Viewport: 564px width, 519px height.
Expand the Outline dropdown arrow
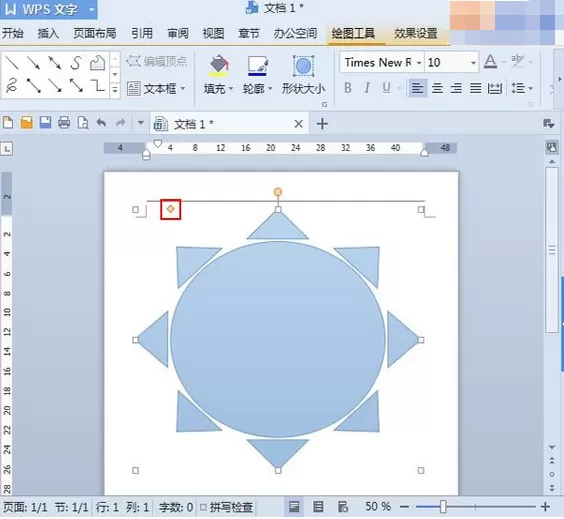(270, 88)
